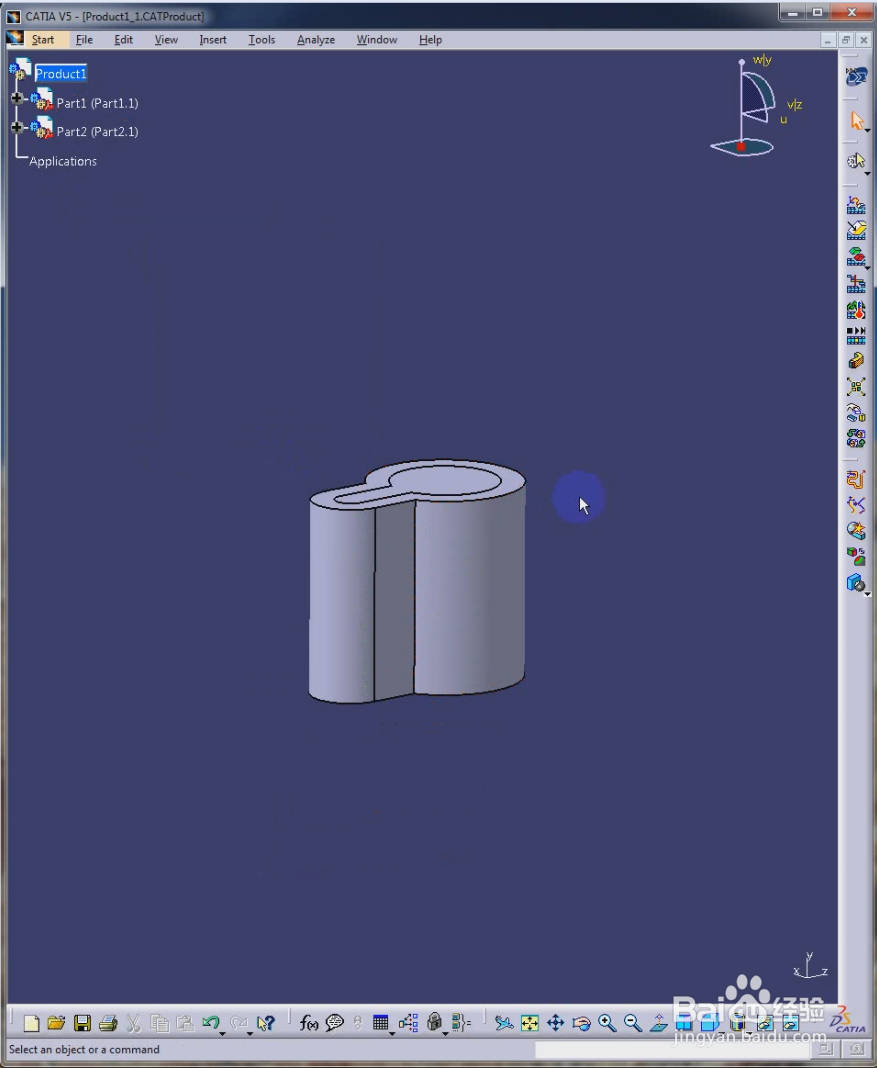This screenshot has height=1068, width=877.
Task: Click the Zoom In magnifier
Action: [x=607, y=1022]
